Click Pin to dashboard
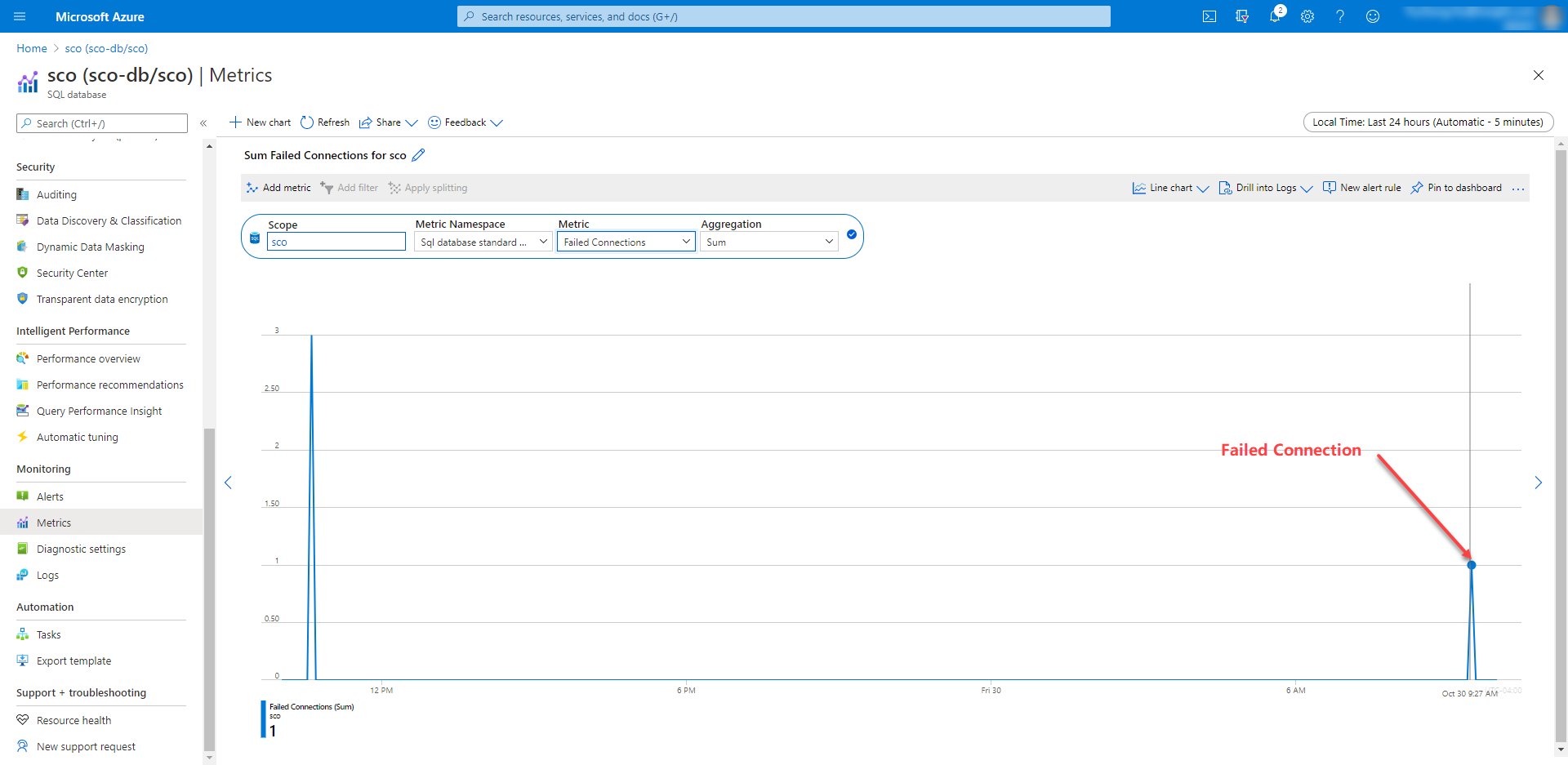This screenshot has height=765, width=1568. [1456, 188]
